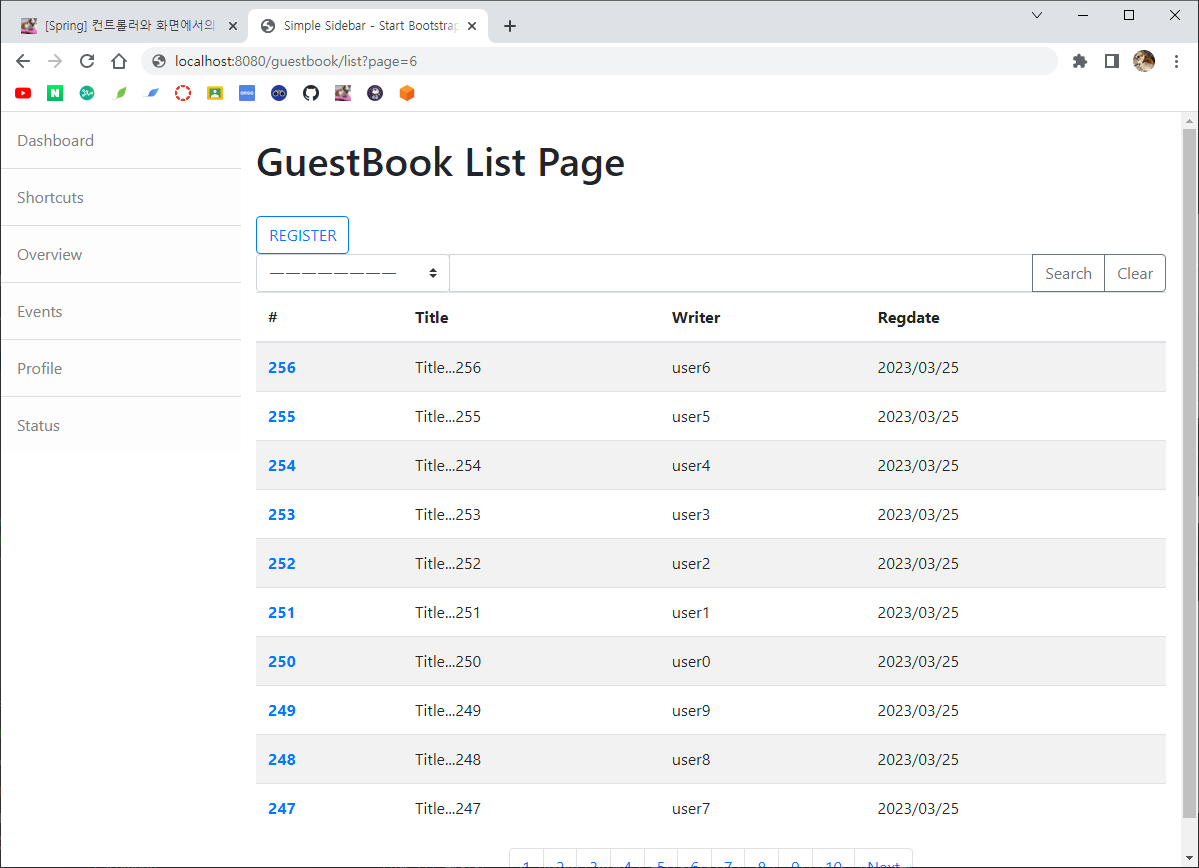Click the user5 writer cell
This screenshot has width=1199, height=868.
click(x=691, y=417)
